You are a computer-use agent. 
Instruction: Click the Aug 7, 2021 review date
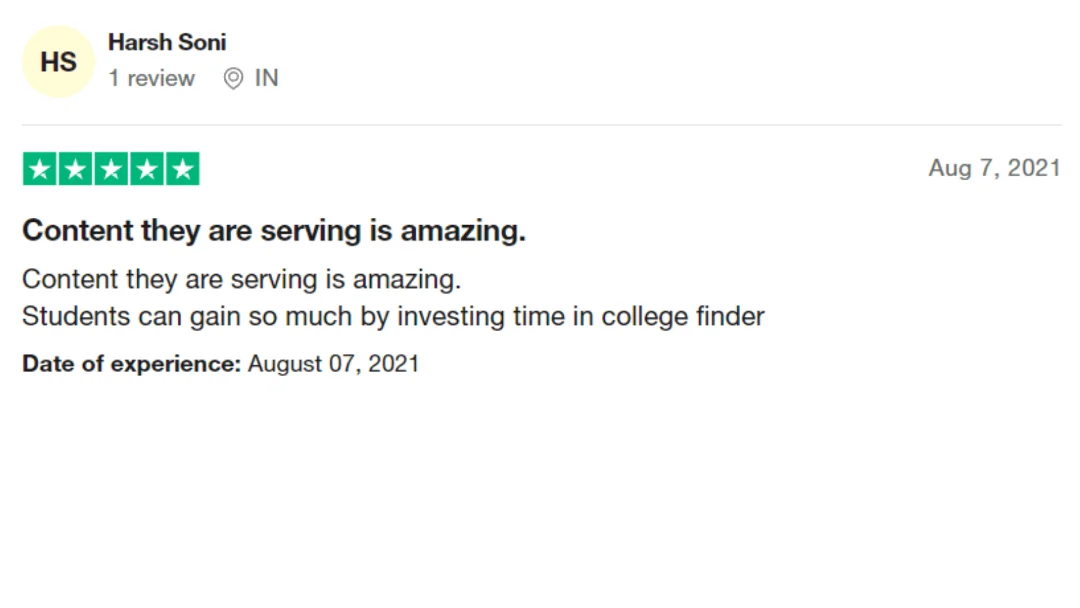click(994, 168)
